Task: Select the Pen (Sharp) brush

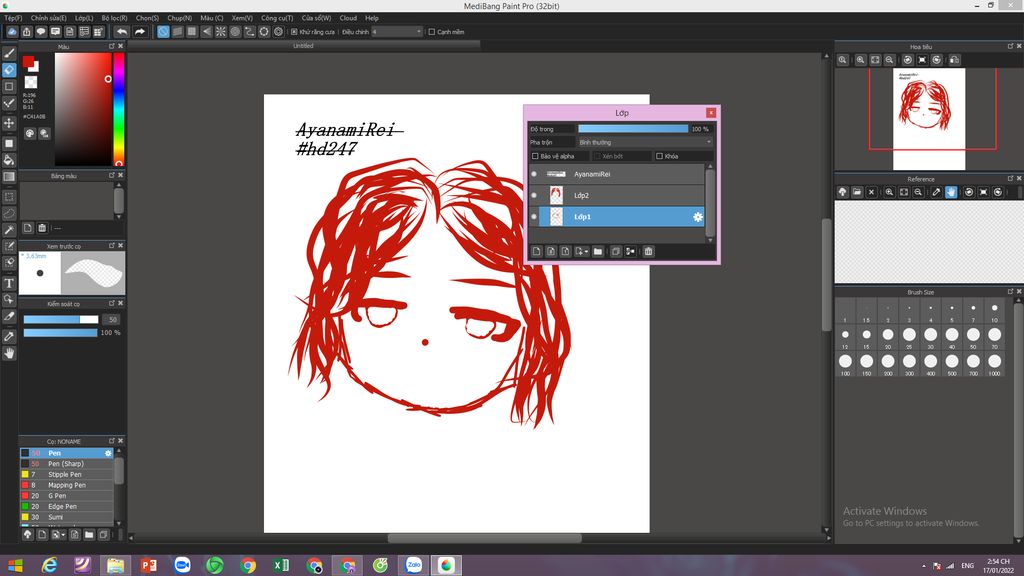Action: 67,464
